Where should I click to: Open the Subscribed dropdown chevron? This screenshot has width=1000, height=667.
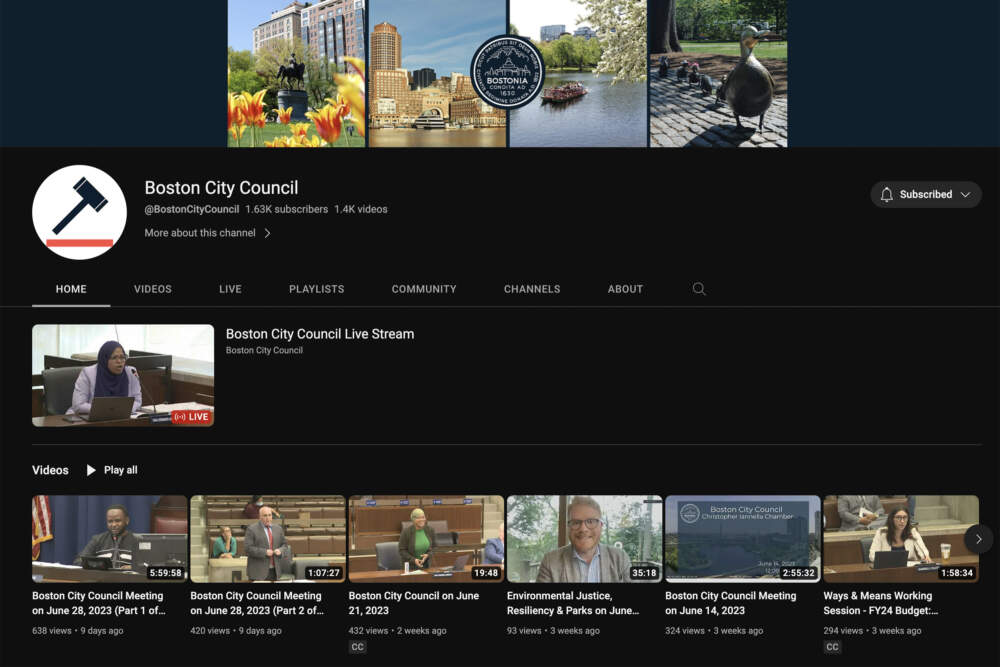click(966, 194)
